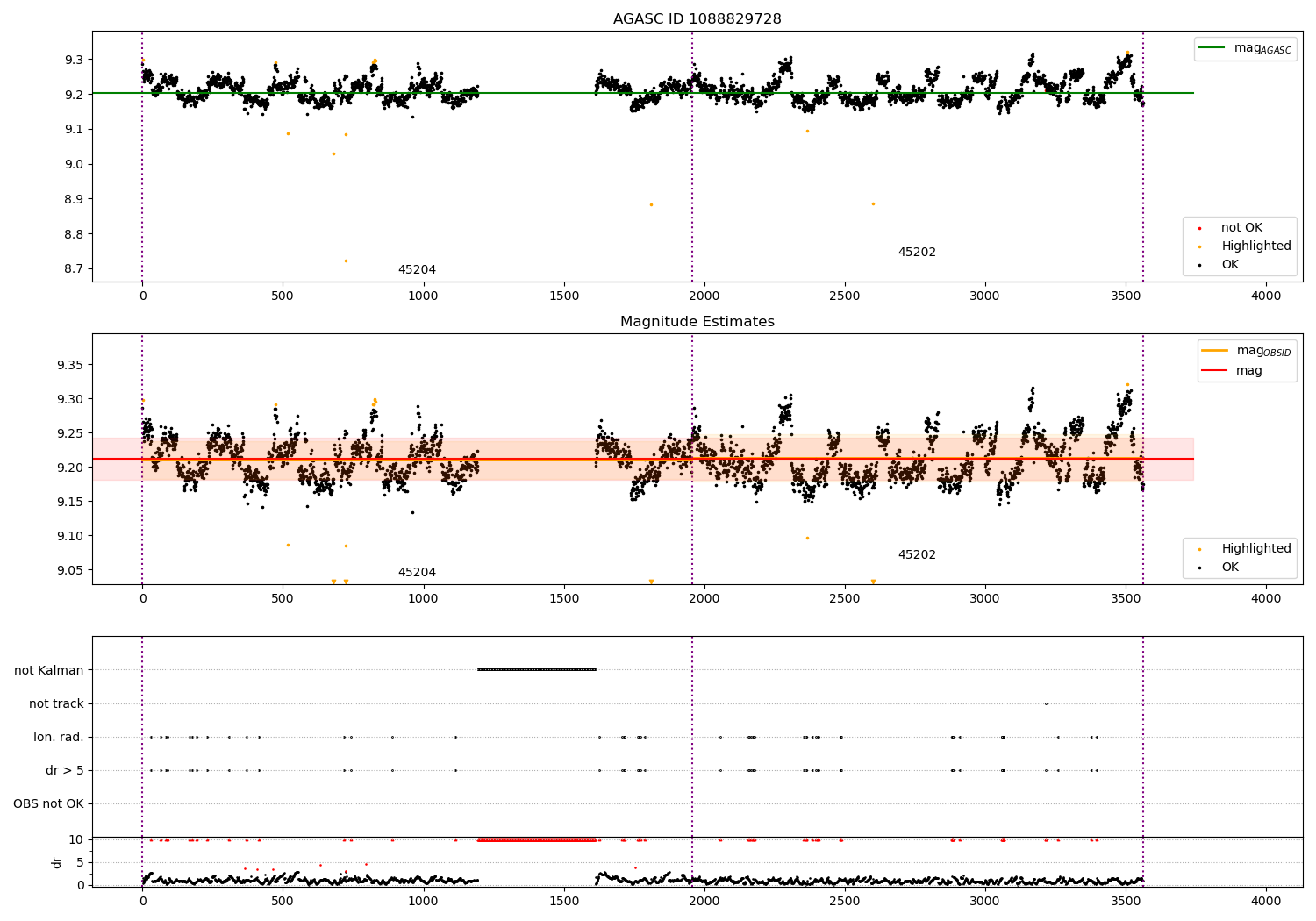Click the 9.1 y-axis tick label
The image size is (1316, 921).
click(74, 129)
